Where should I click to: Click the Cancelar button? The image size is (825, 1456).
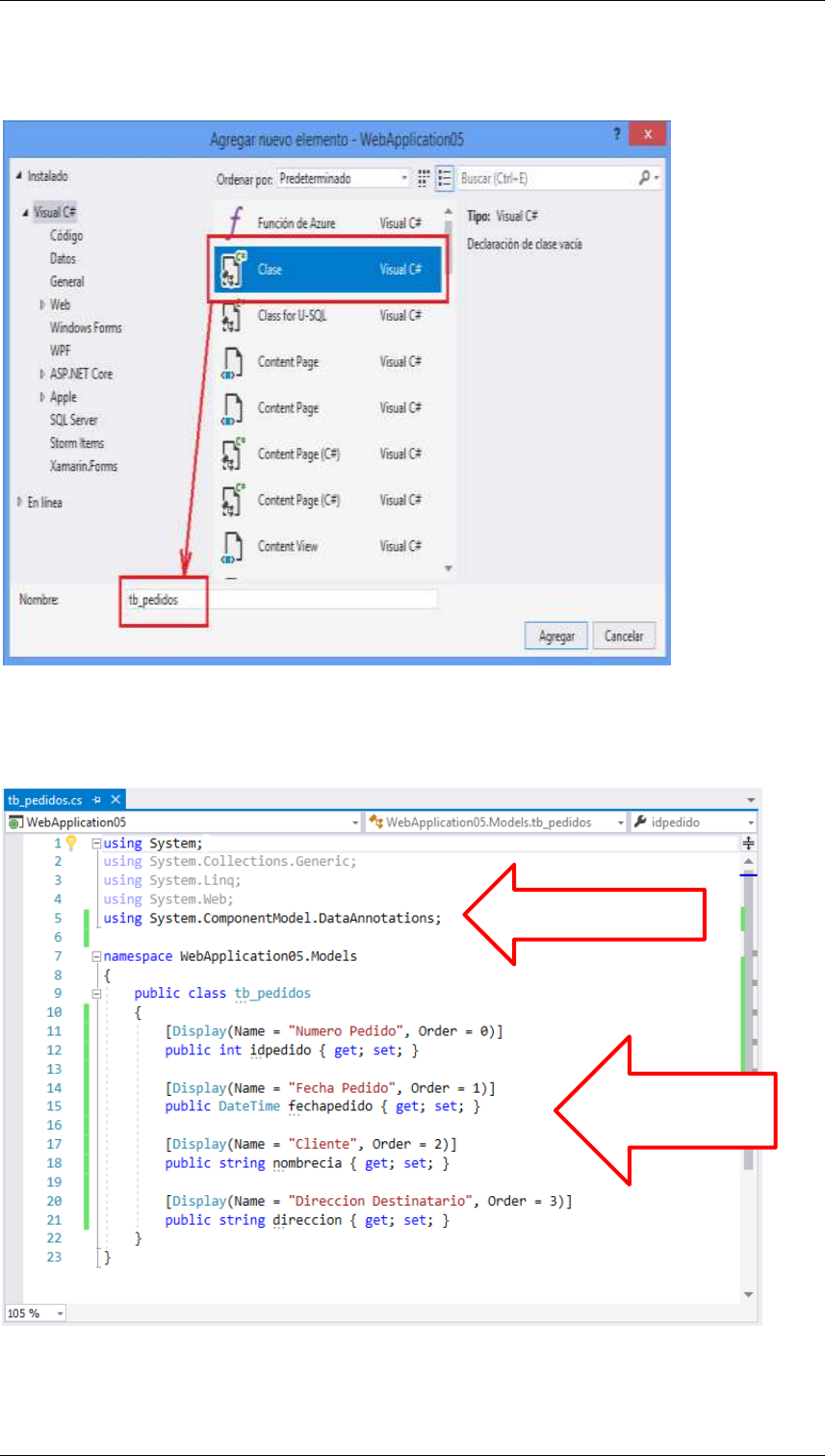625,637
